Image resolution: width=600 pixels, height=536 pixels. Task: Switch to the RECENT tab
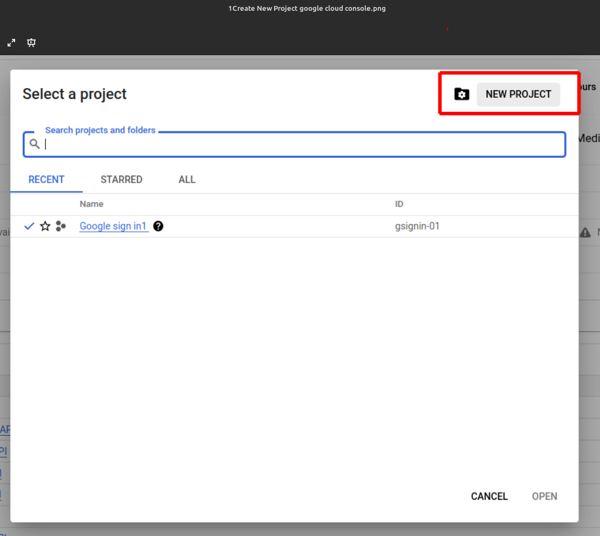tap(46, 179)
